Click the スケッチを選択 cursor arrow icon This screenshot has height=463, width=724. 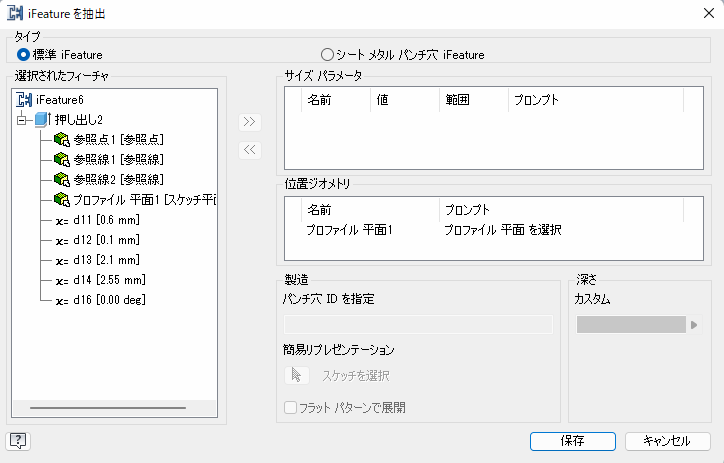point(296,375)
